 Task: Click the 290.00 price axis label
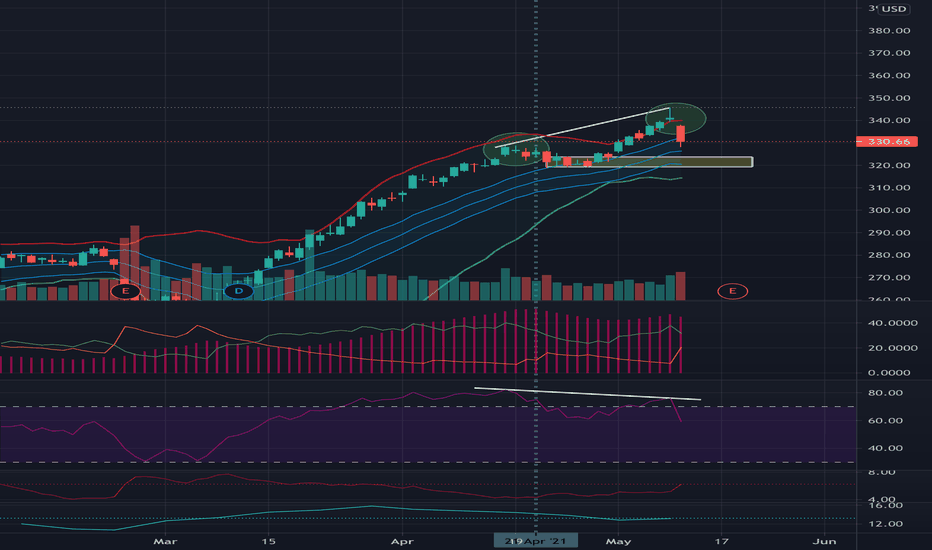coord(889,232)
